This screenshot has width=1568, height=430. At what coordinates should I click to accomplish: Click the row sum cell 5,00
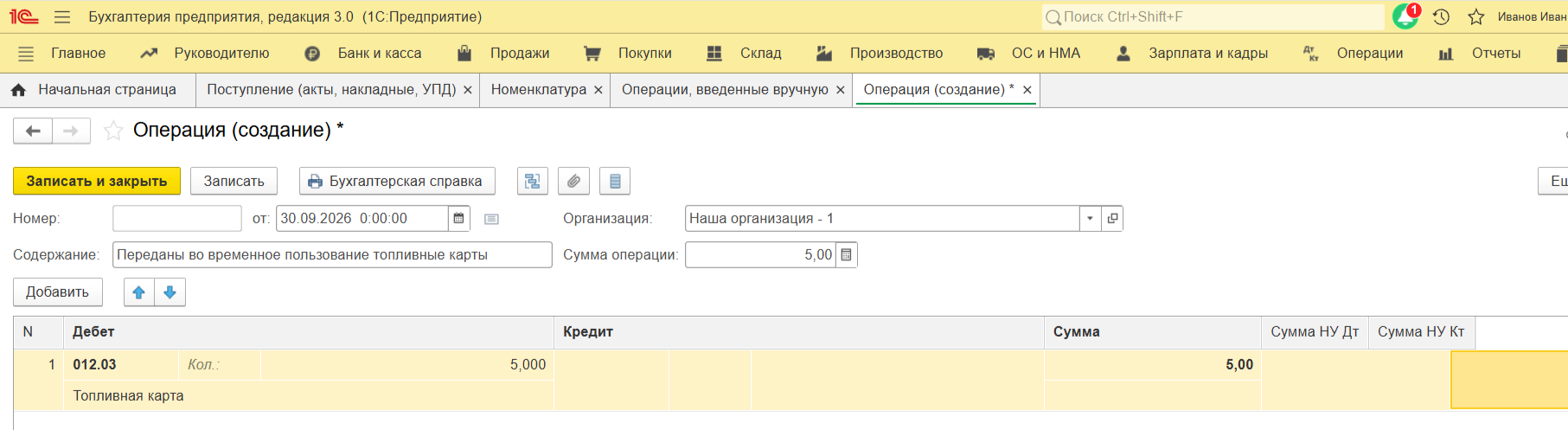(1152, 364)
